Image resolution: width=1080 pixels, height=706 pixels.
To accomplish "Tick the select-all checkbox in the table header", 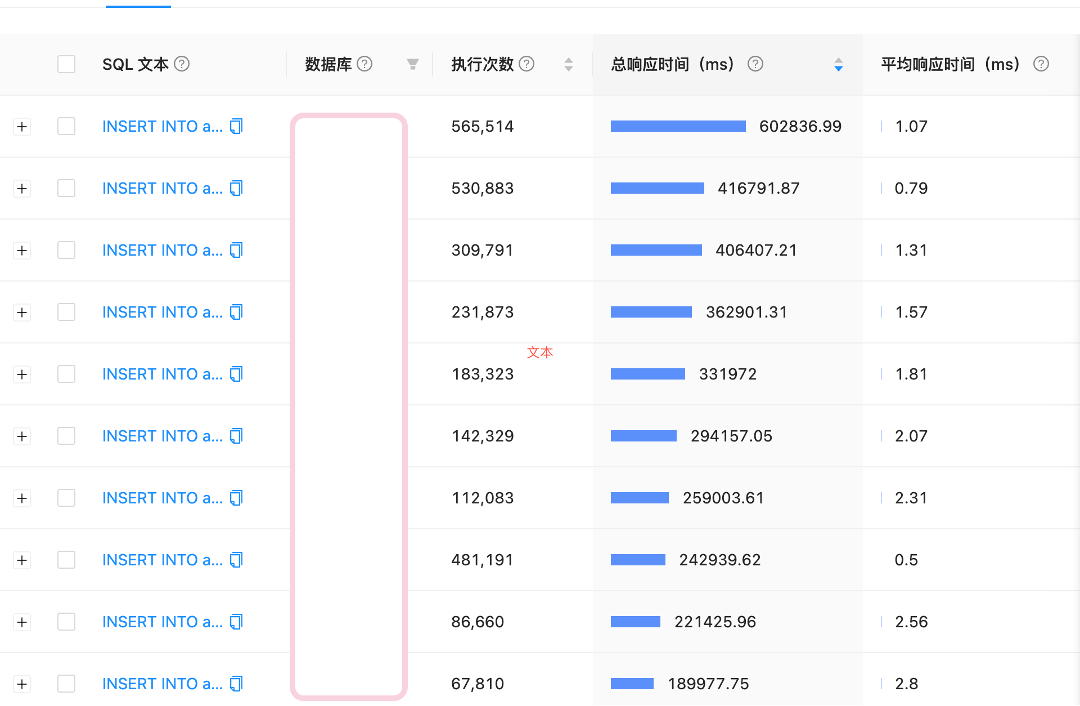I will 66,64.
